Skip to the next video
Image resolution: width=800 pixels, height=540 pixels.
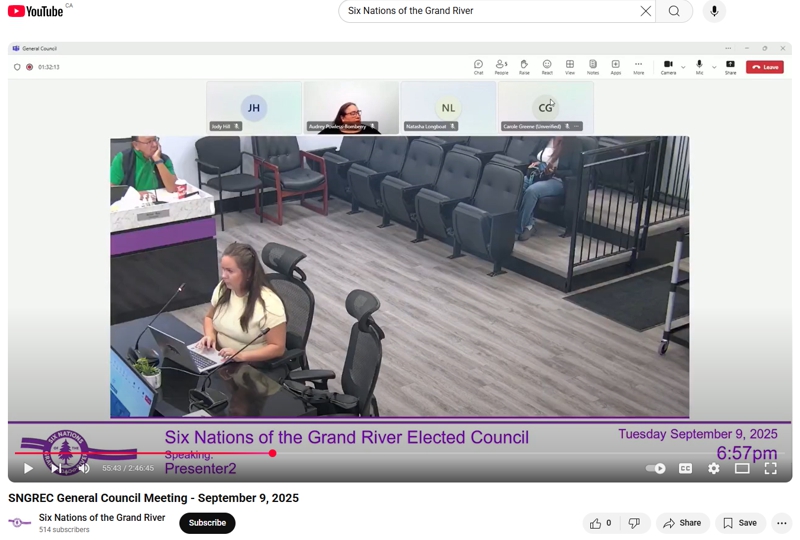56,468
